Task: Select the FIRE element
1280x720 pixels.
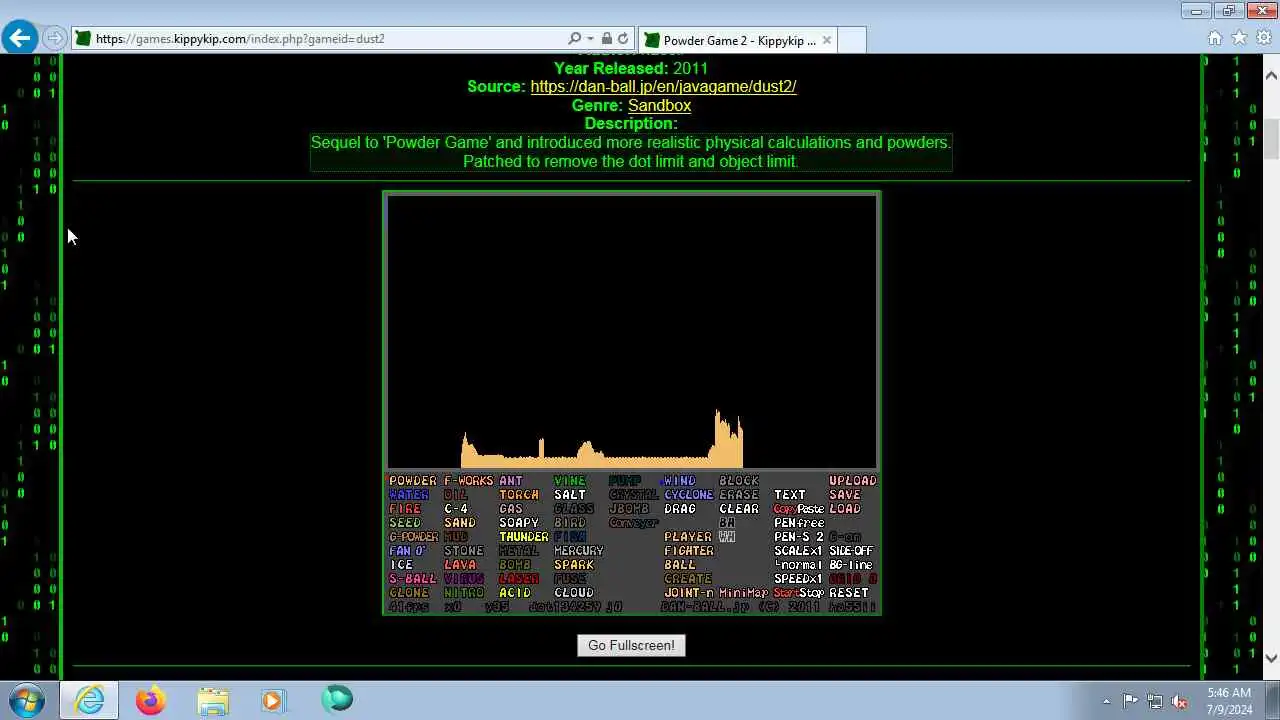Action: coord(405,509)
